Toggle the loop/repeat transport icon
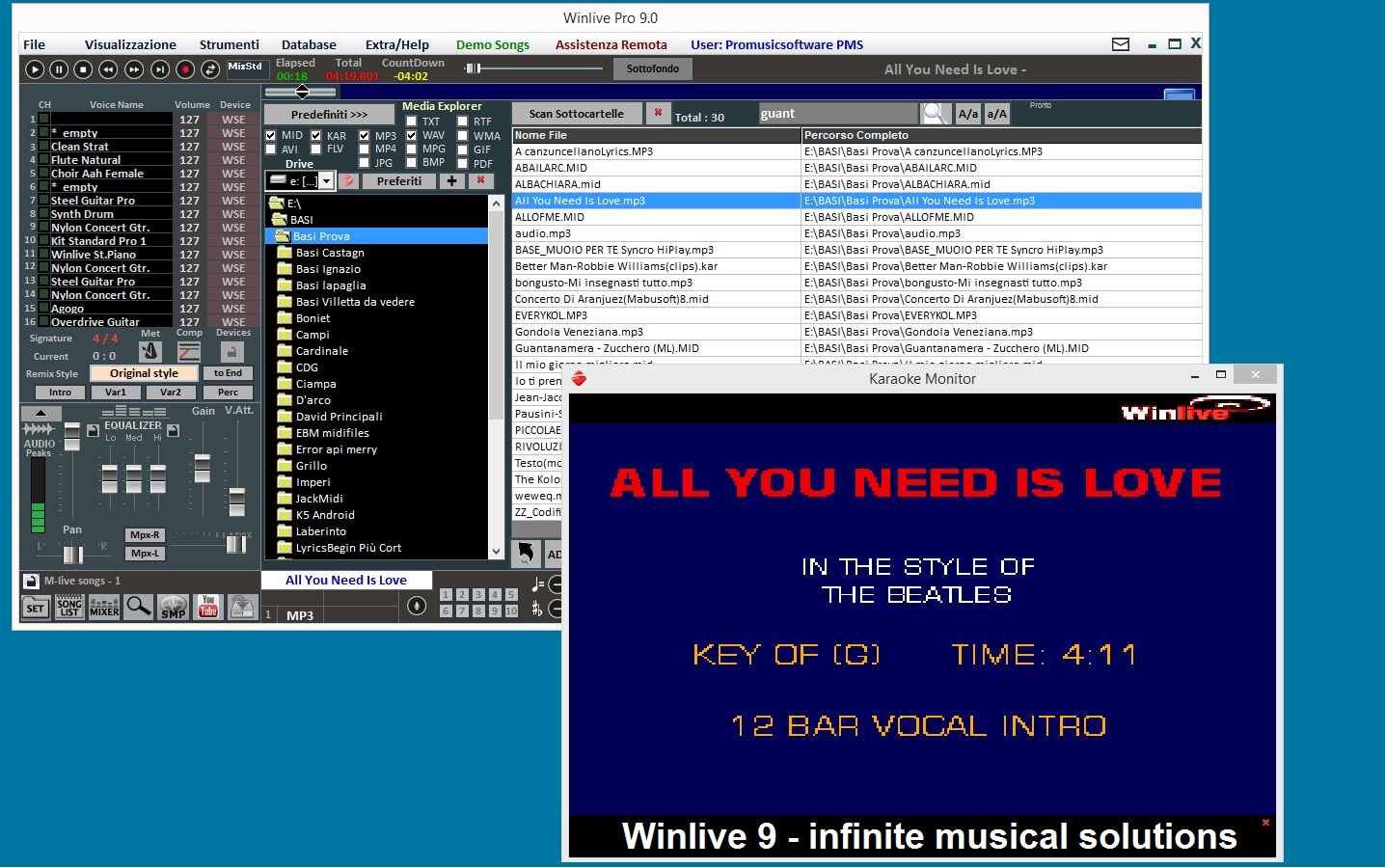The image size is (1385, 868). click(x=209, y=68)
